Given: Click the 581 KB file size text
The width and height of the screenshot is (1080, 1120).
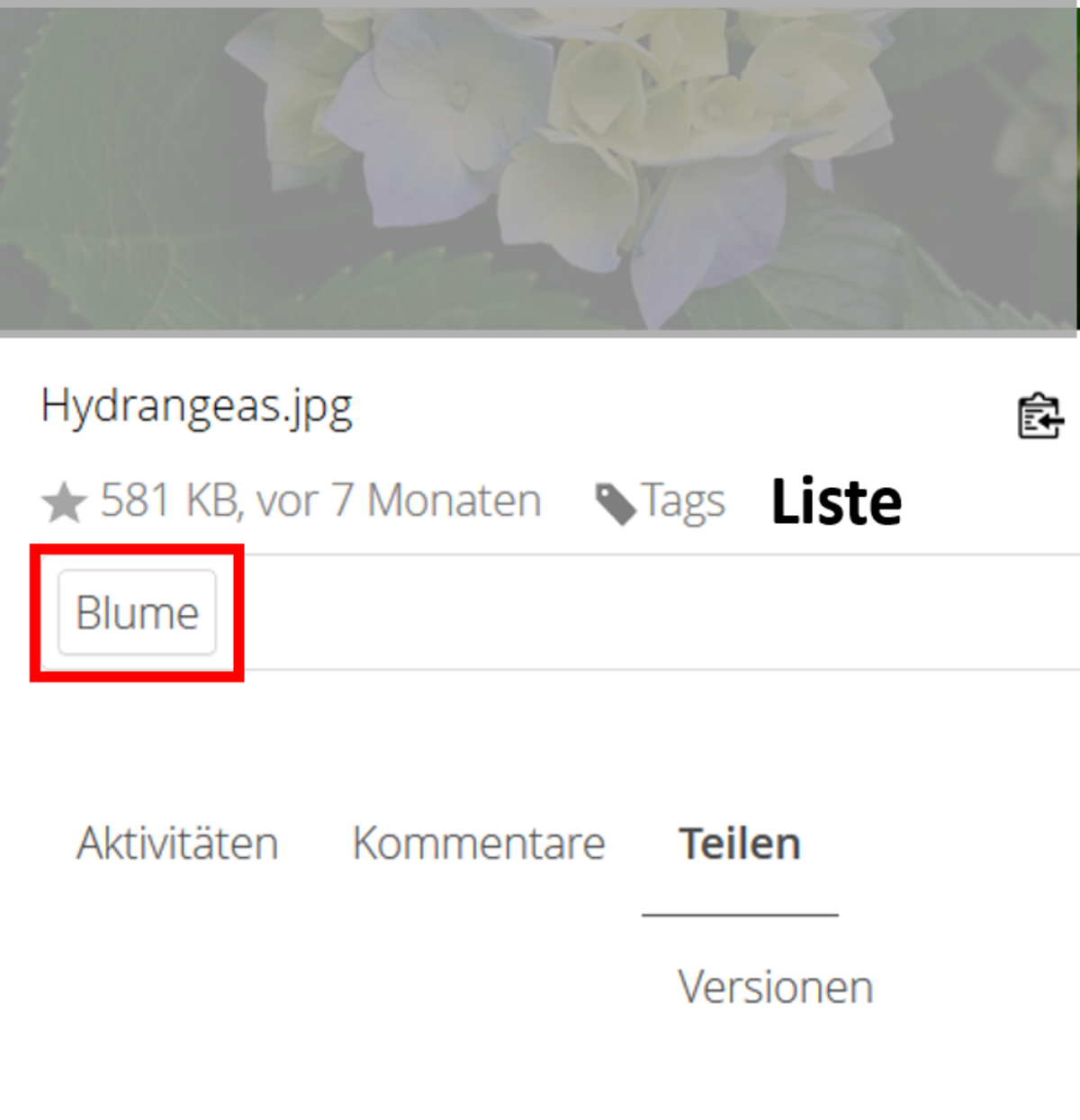Looking at the screenshot, I should pyautogui.click(x=171, y=501).
